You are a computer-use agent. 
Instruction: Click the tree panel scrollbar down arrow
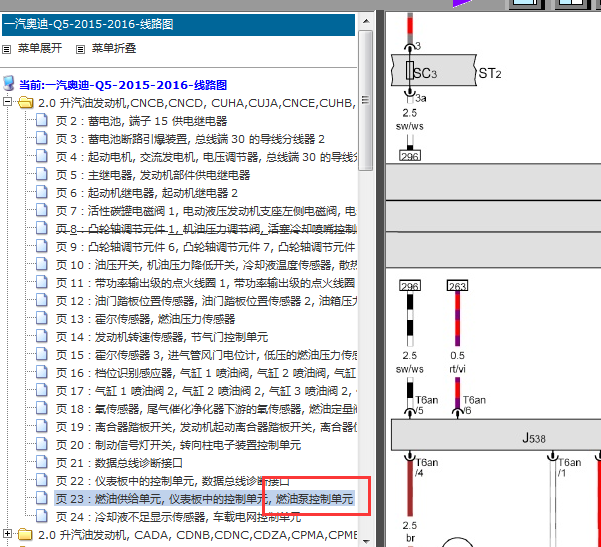[366, 541]
